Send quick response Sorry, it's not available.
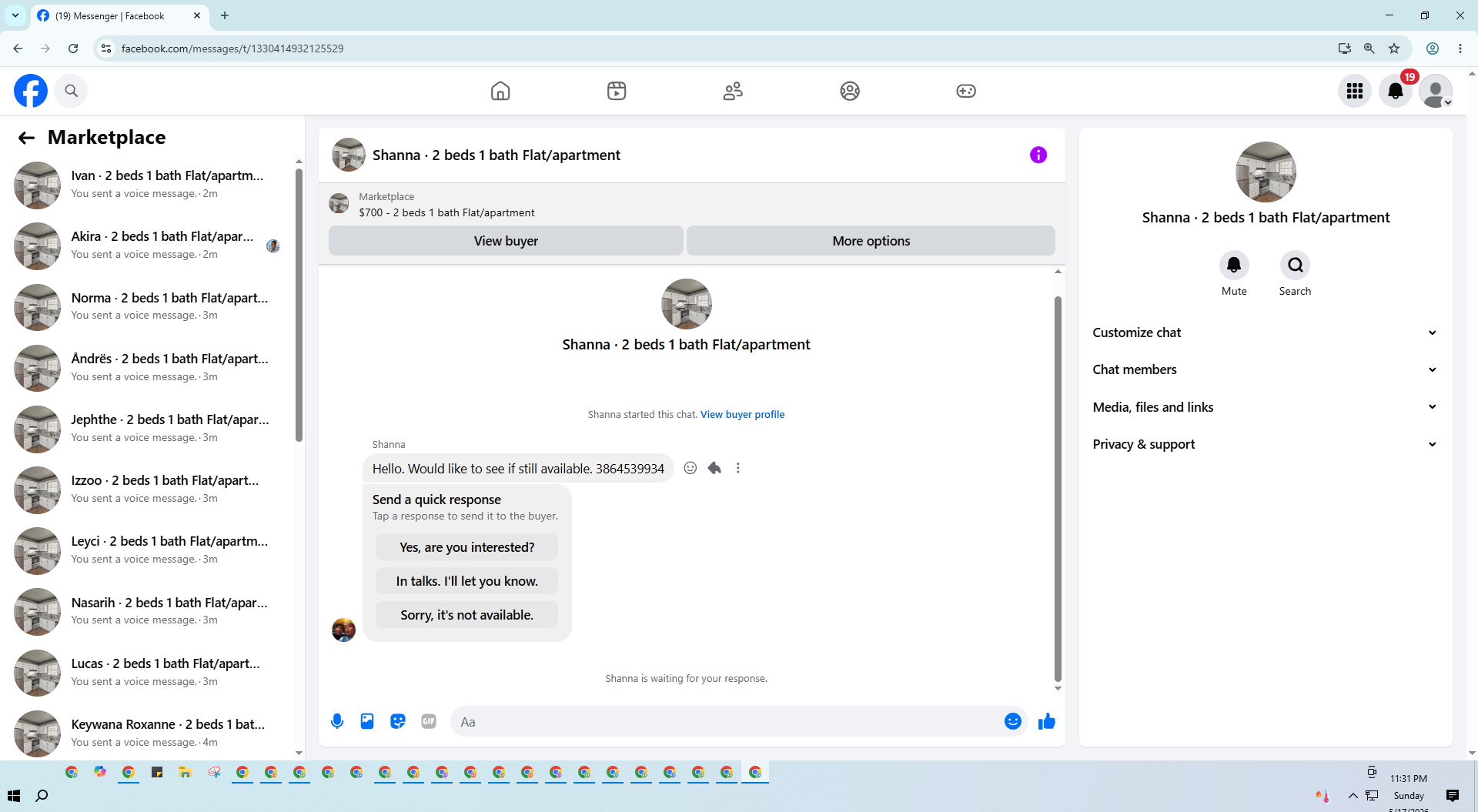The height and width of the screenshot is (812, 1478). point(466,615)
